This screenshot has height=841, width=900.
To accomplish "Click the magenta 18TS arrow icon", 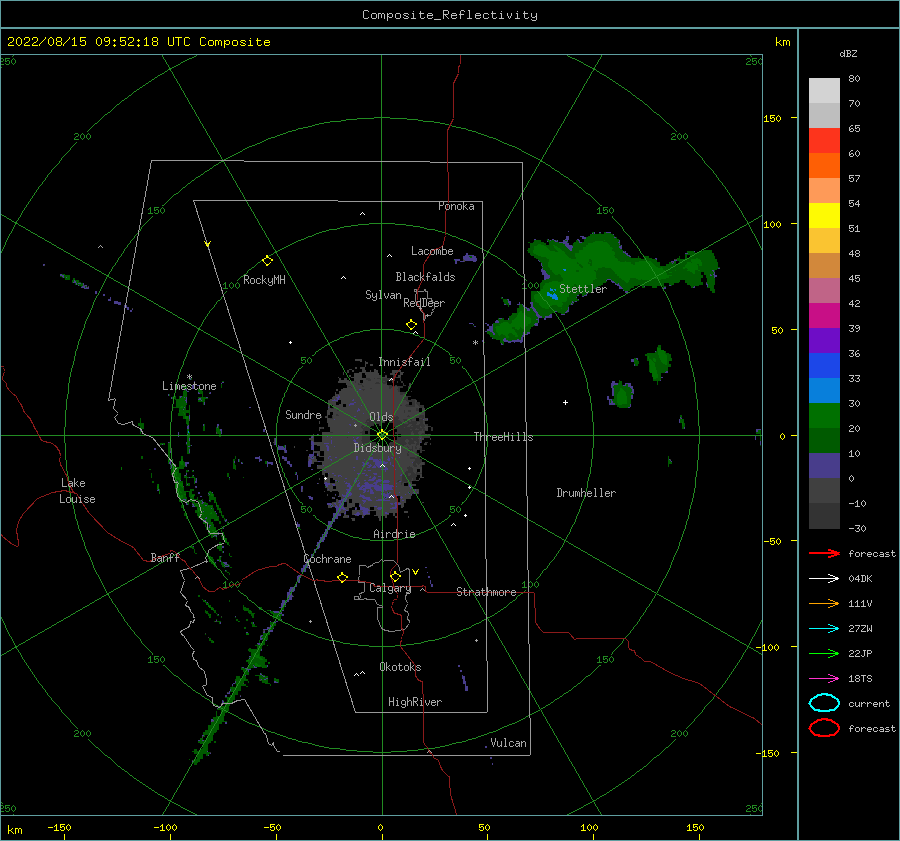I will 824,679.
